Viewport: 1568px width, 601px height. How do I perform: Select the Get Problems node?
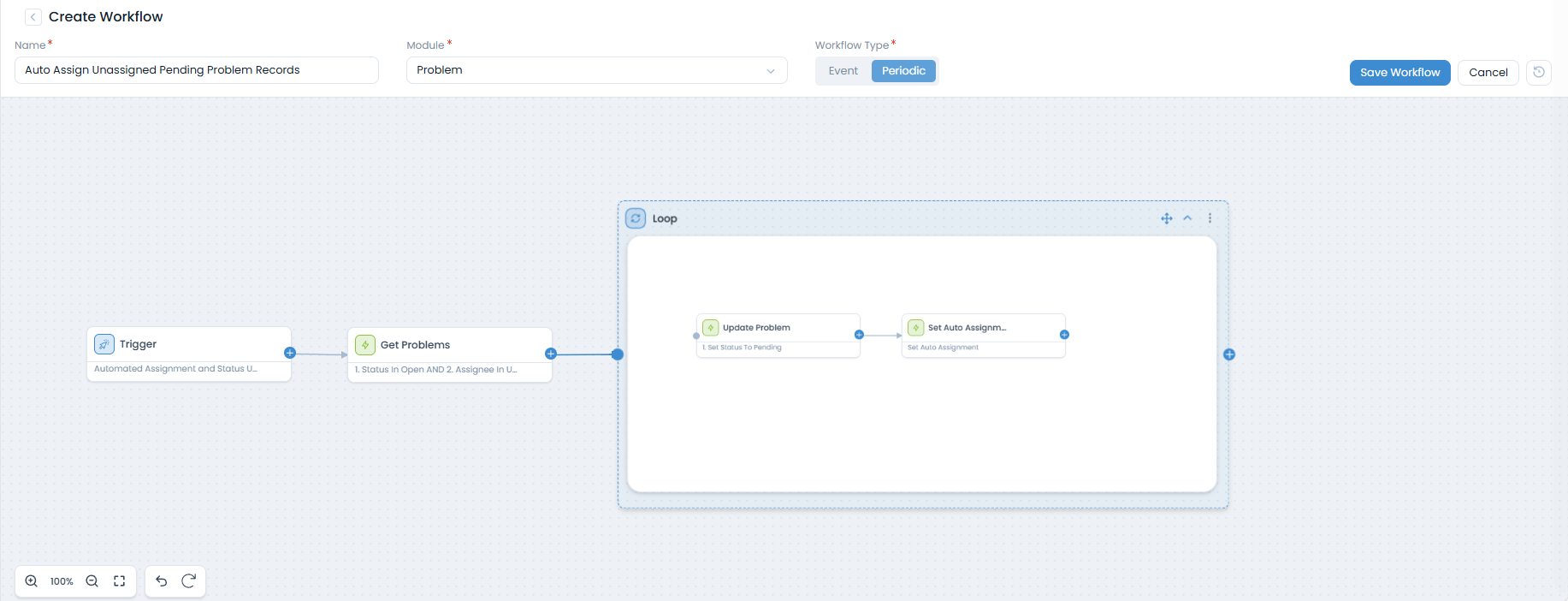click(x=449, y=346)
